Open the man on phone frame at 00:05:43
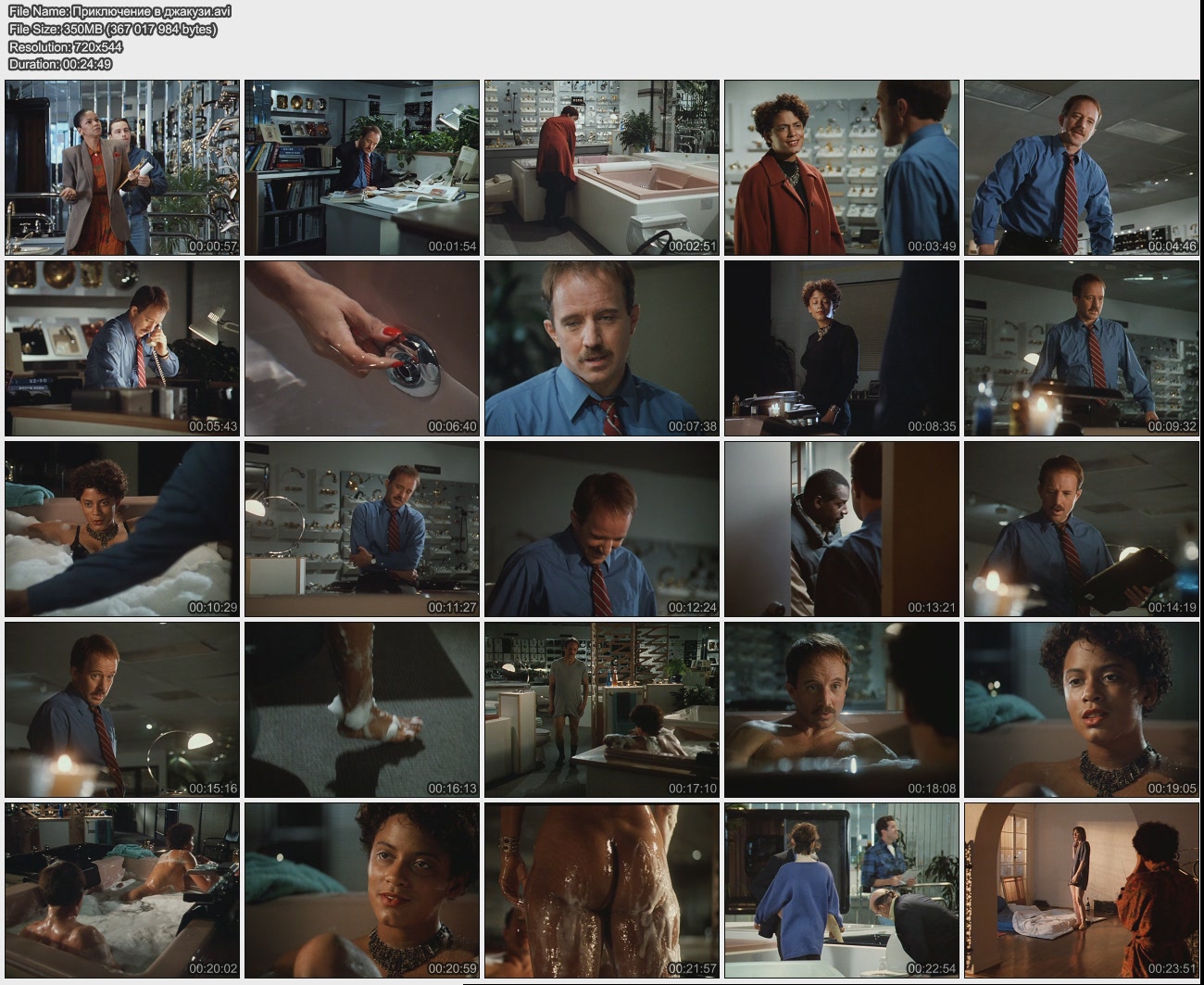Viewport: 1204px width, 985px height. 122,348
